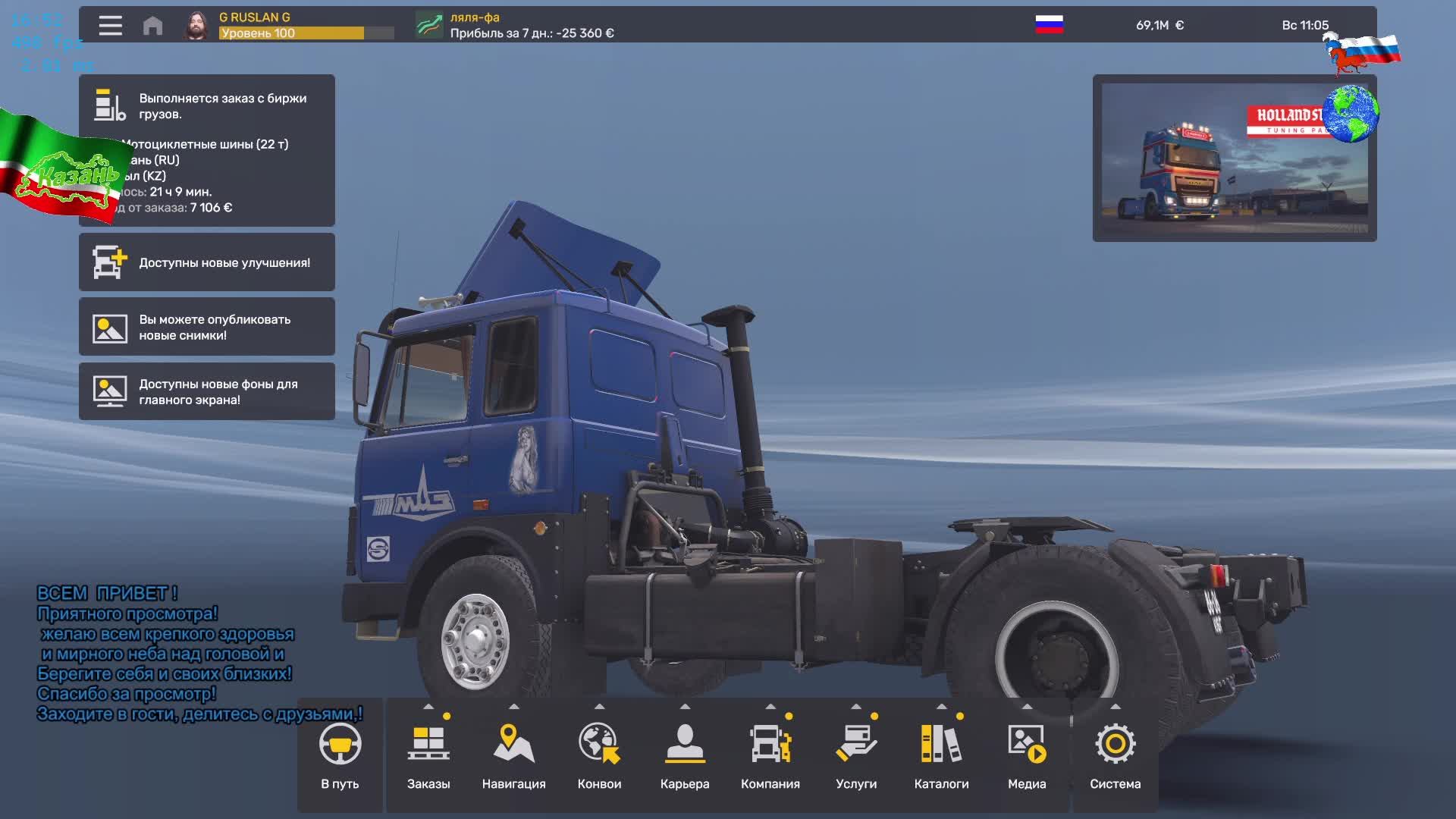
Task: Open G RUSLAN G driver avatar
Action: 196,25
